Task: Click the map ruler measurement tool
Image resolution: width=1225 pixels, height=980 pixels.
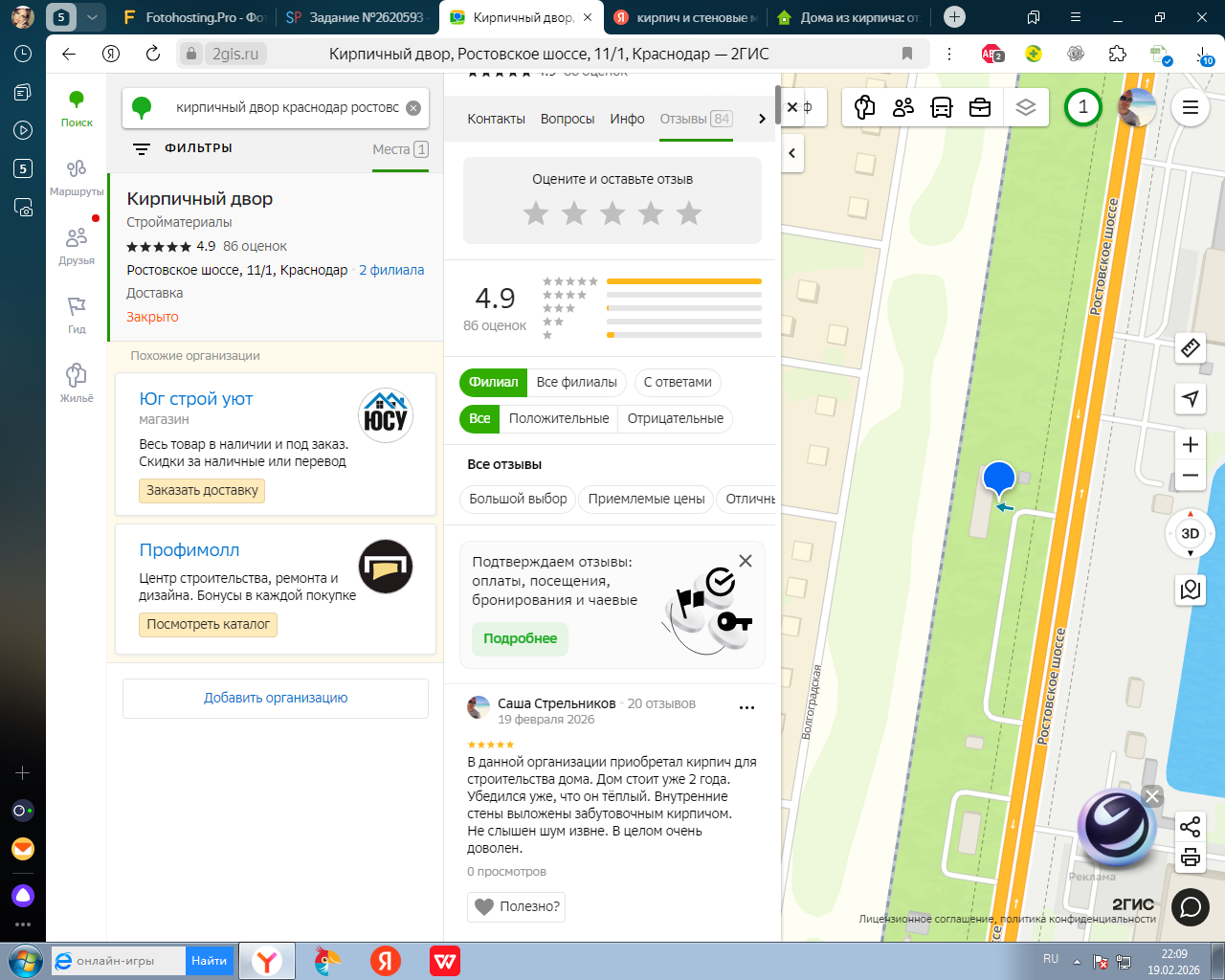Action: pyautogui.click(x=1191, y=348)
